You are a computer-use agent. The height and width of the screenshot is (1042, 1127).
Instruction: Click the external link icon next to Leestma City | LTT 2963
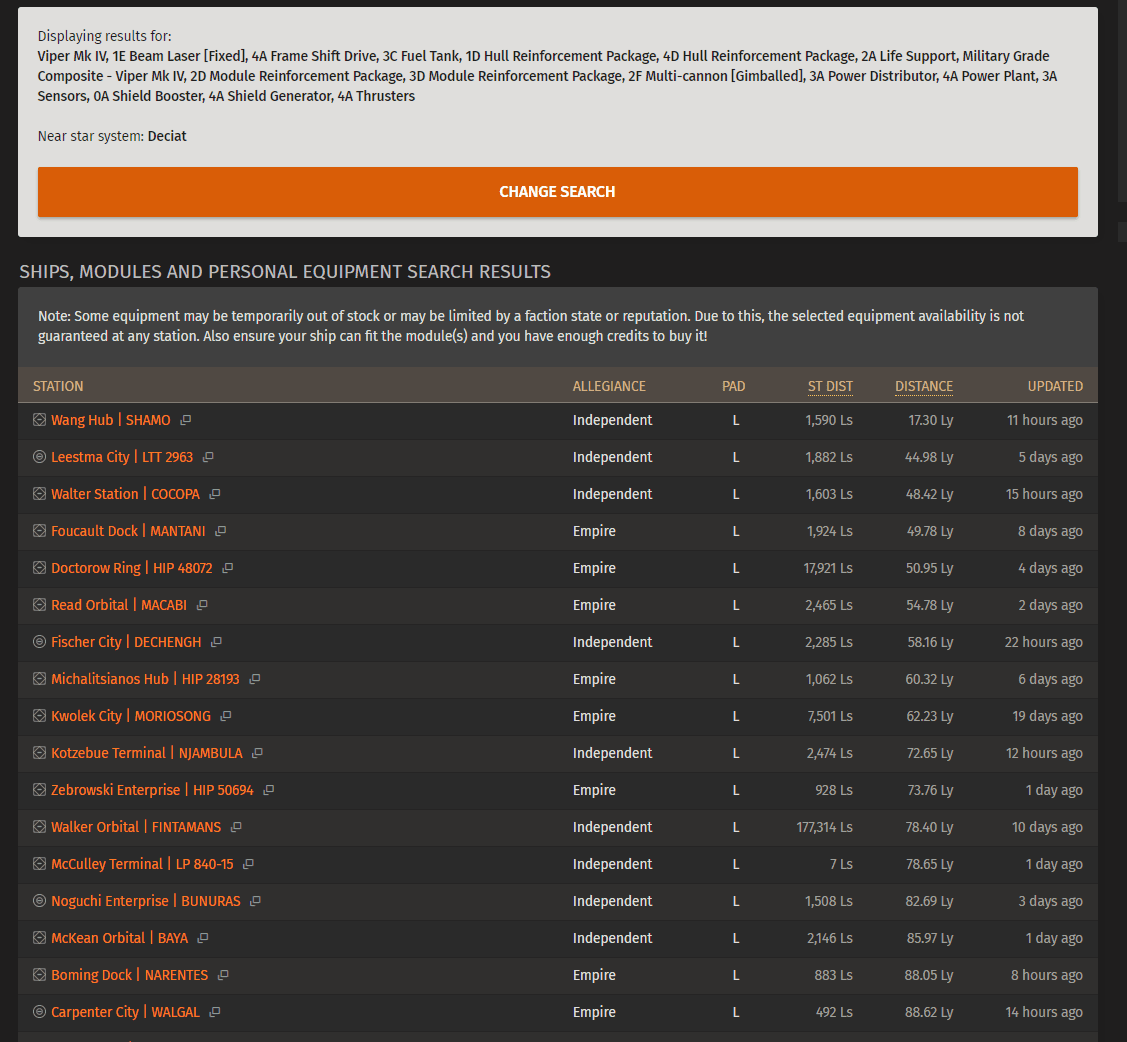click(x=208, y=458)
